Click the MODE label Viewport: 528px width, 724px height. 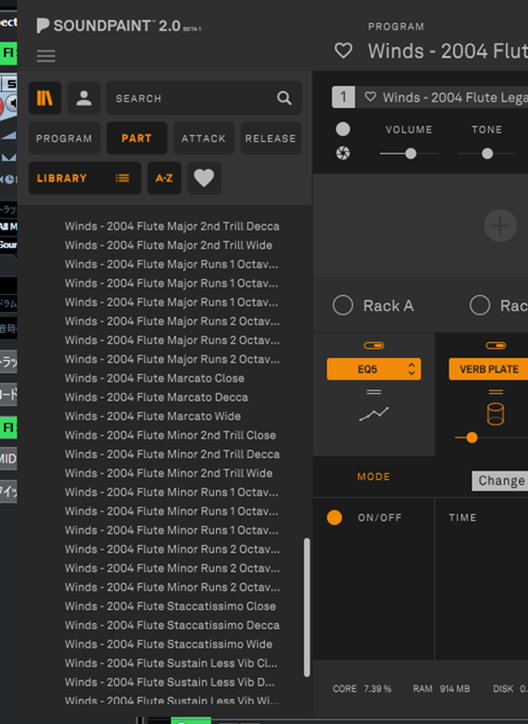[x=373, y=477]
